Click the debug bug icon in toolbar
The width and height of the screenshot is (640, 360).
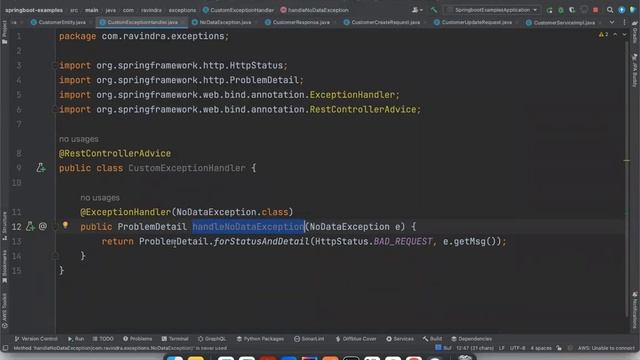561,10
